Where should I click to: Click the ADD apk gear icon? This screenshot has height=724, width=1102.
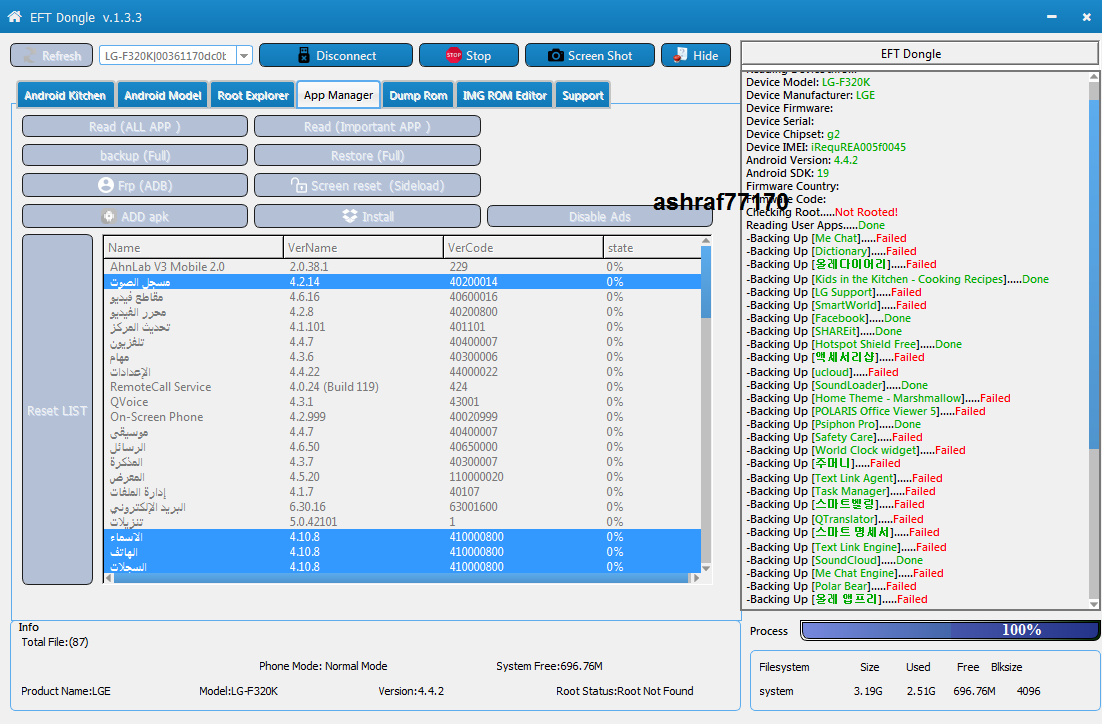click(108, 216)
